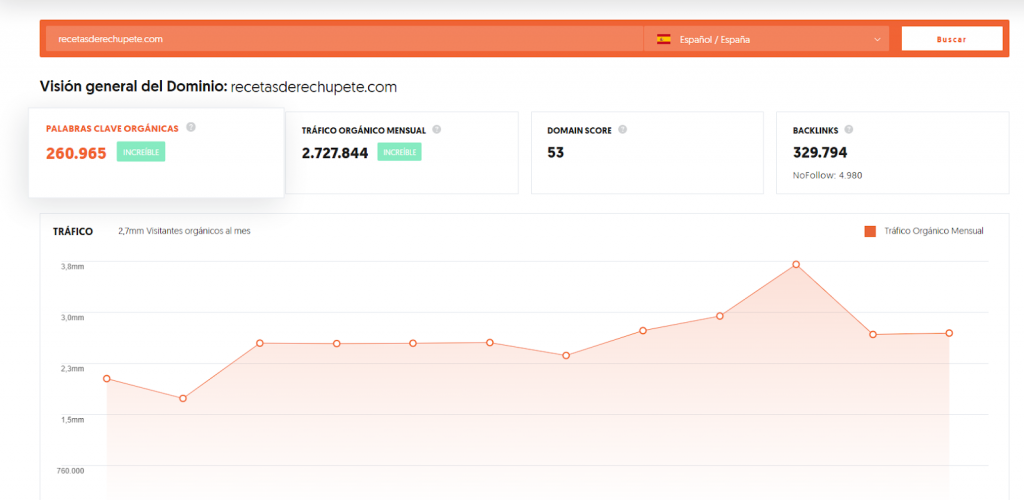
Task: Click the 329.794 backlinks value
Action: pyautogui.click(x=820, y=153)
